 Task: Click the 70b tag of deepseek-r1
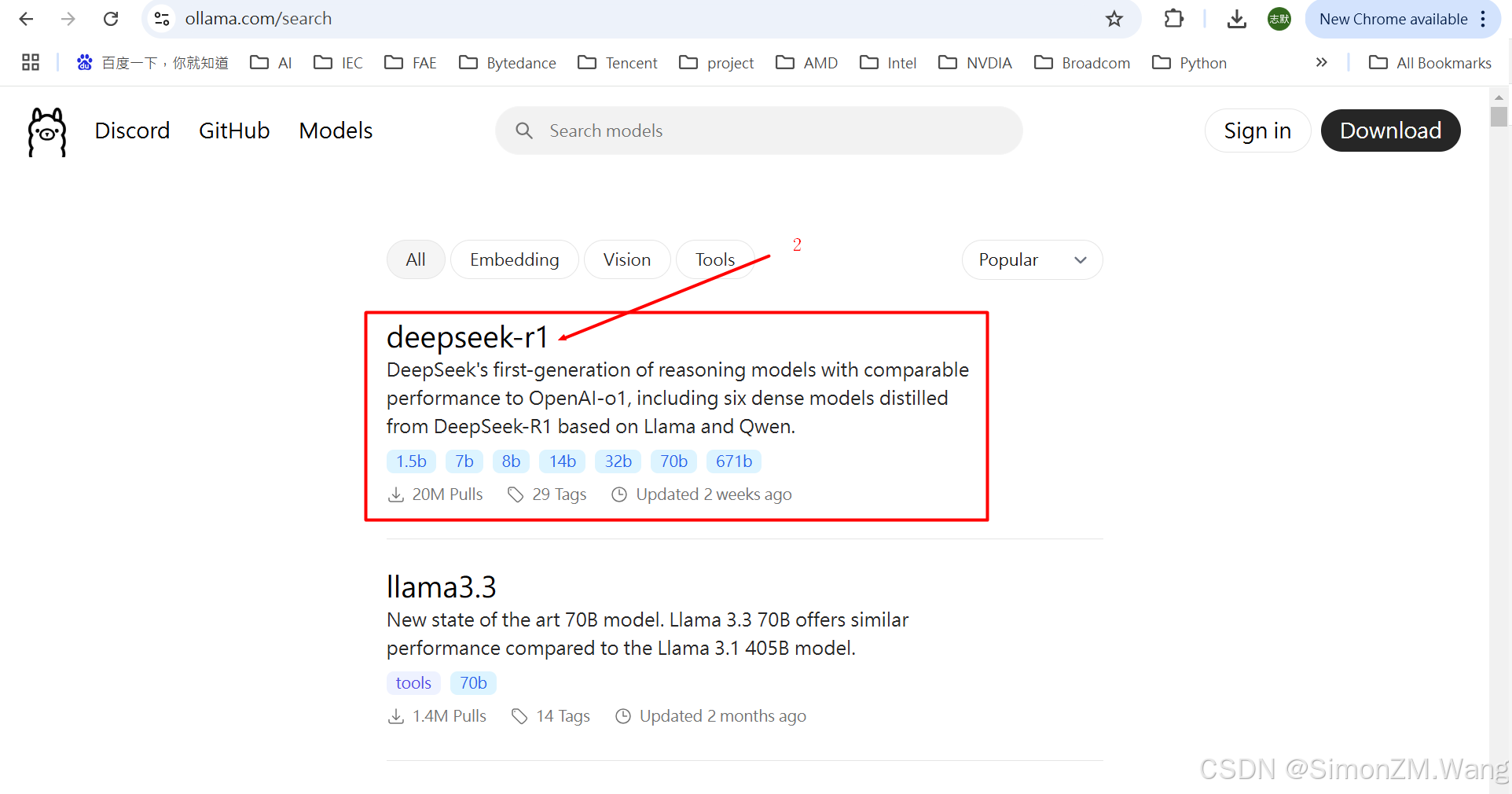(x=673, y=461)
